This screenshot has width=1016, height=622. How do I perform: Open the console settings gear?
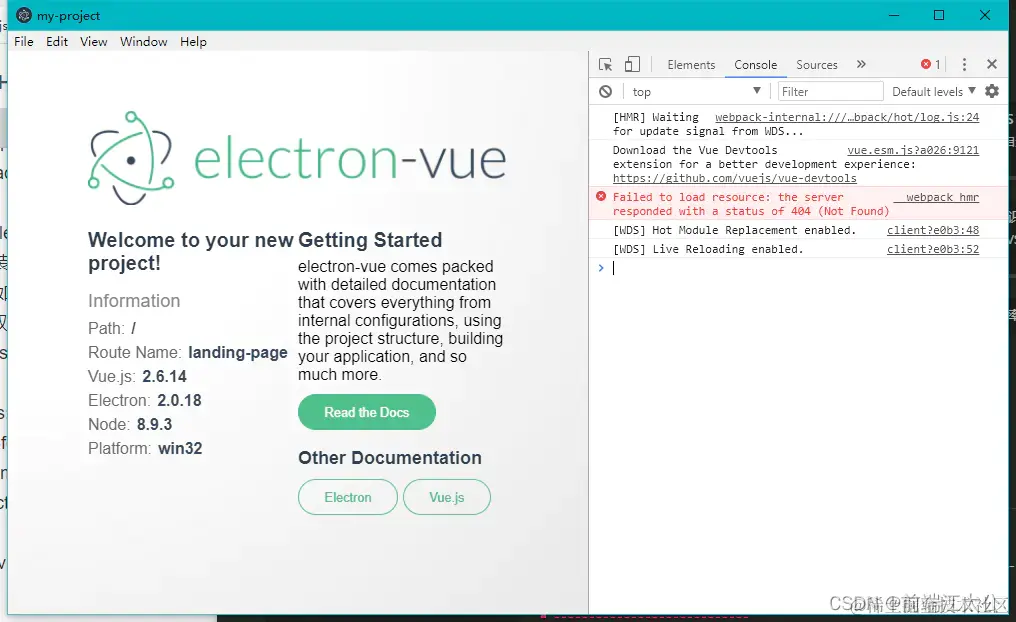click(992, 91)
